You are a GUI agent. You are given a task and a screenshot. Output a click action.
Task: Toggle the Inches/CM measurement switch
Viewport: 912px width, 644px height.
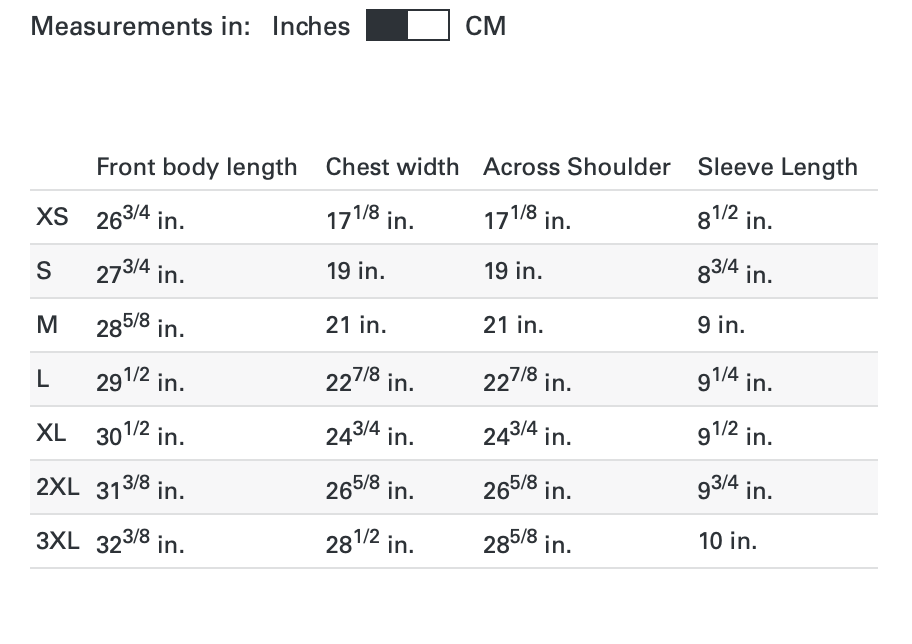[407, 25]
